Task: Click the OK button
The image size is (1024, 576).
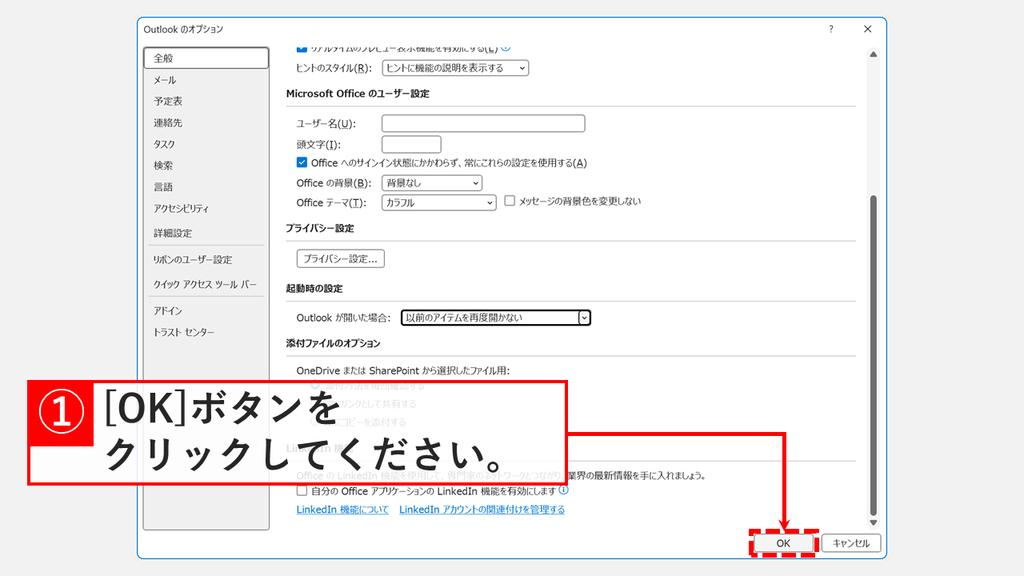Action: click(783, 543)
